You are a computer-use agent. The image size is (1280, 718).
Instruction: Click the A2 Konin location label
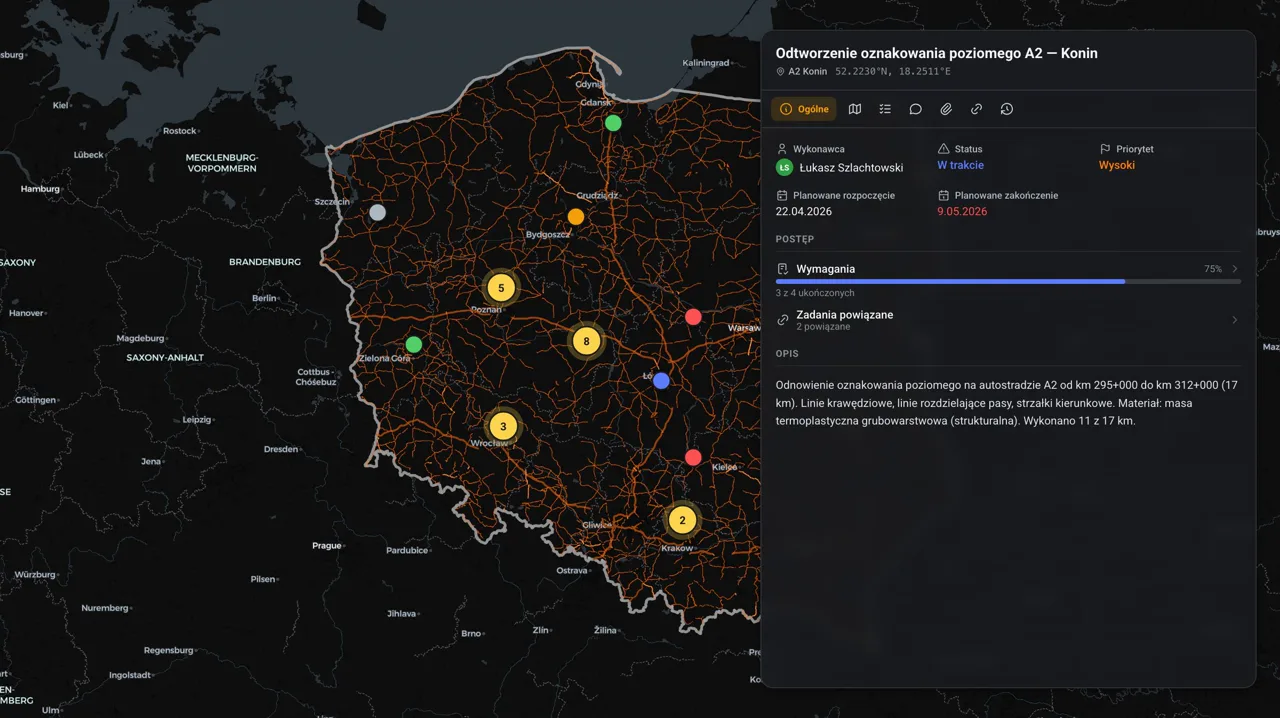pyautogui.click(x=807, y=72)
